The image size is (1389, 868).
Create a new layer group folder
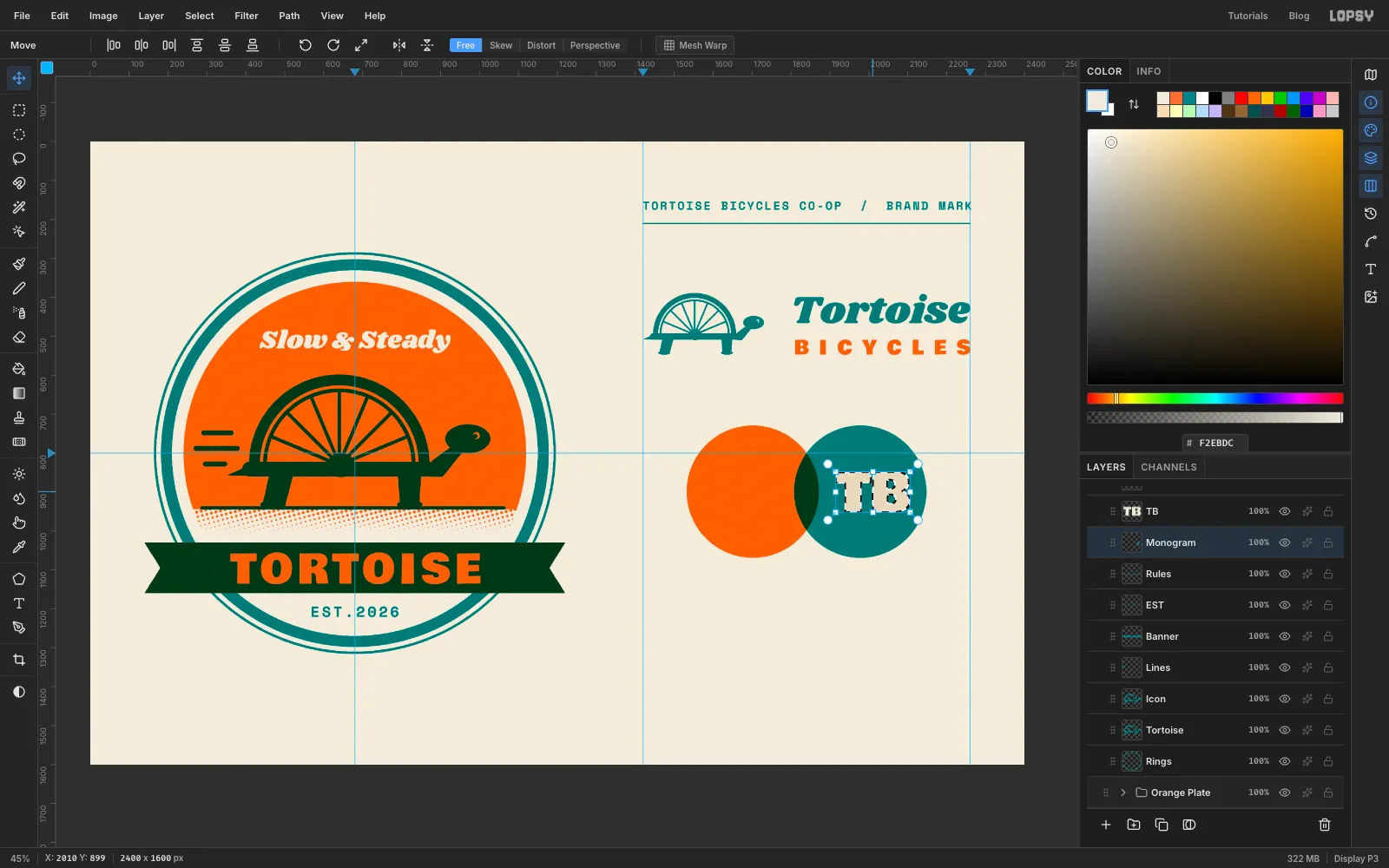coord(1134,825)
